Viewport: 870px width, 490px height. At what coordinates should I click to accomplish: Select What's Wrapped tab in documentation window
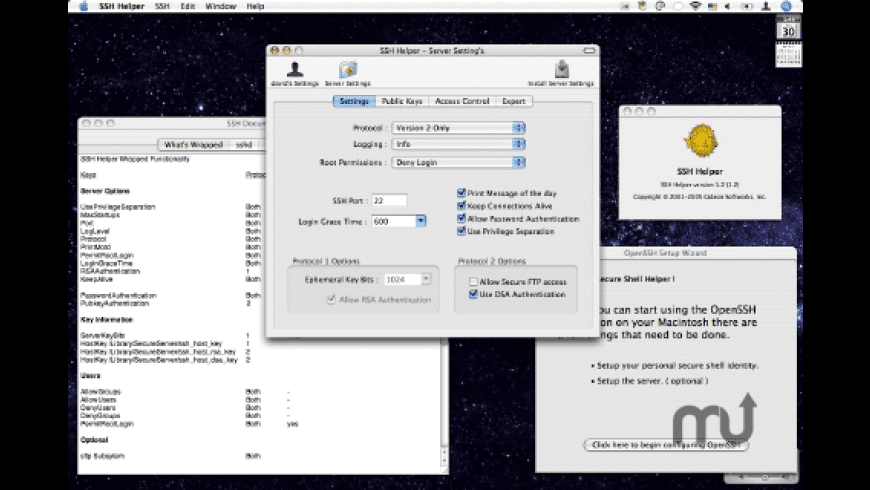point(193,144)
